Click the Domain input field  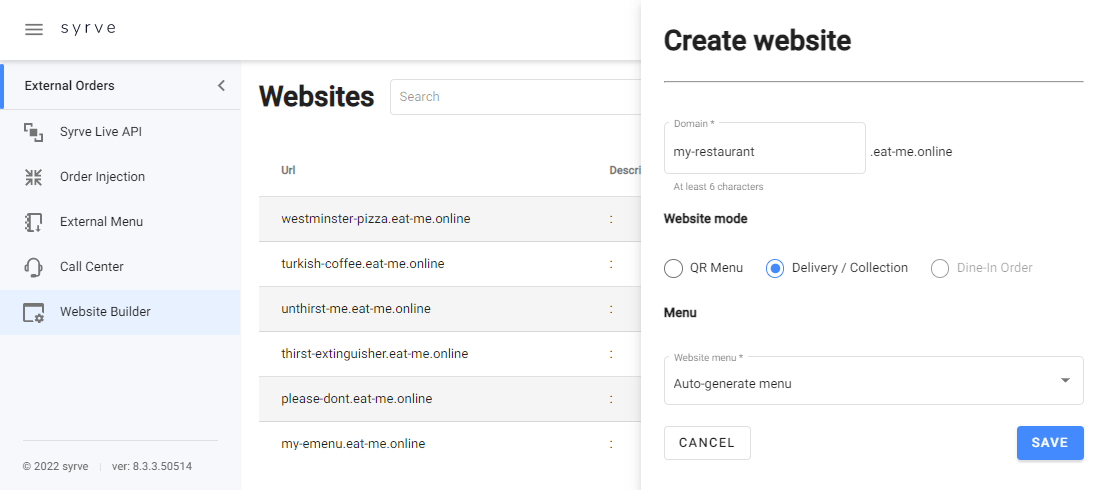764,152
